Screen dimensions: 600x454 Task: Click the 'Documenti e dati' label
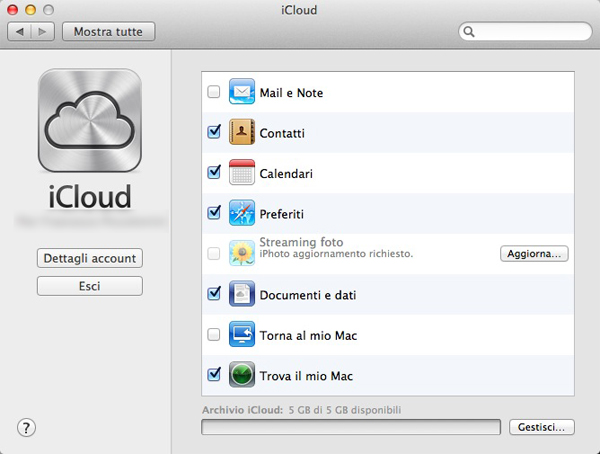[x=308, y=295]
